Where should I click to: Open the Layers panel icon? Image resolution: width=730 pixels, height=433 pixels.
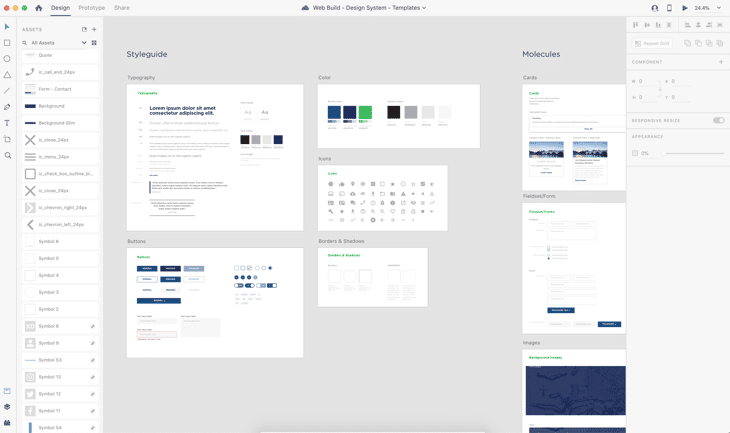pyautogui.click(x=7, y=407)
